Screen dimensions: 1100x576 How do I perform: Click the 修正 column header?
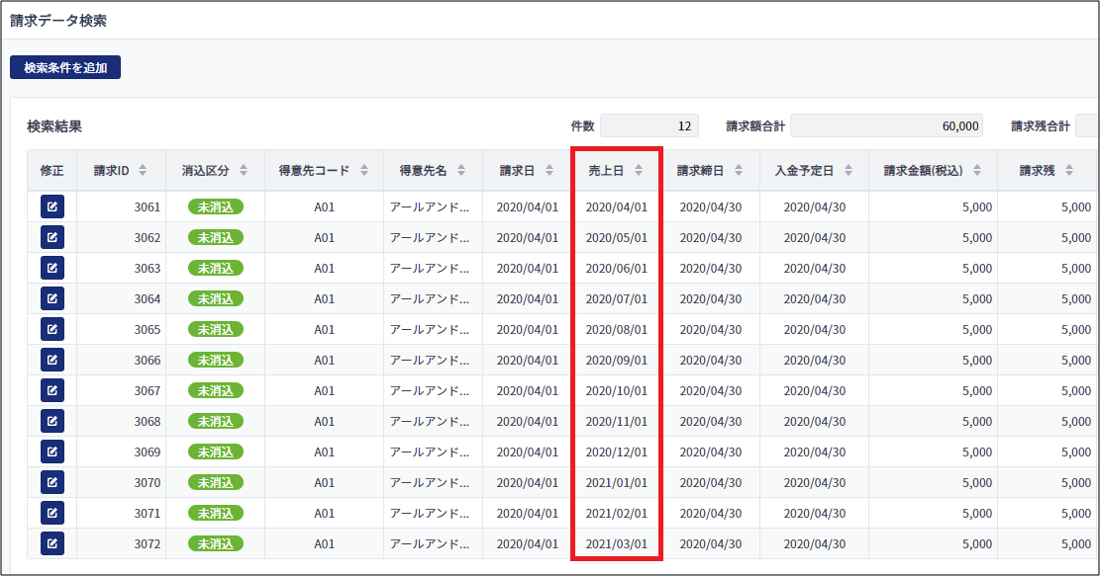tap(52, 170)
